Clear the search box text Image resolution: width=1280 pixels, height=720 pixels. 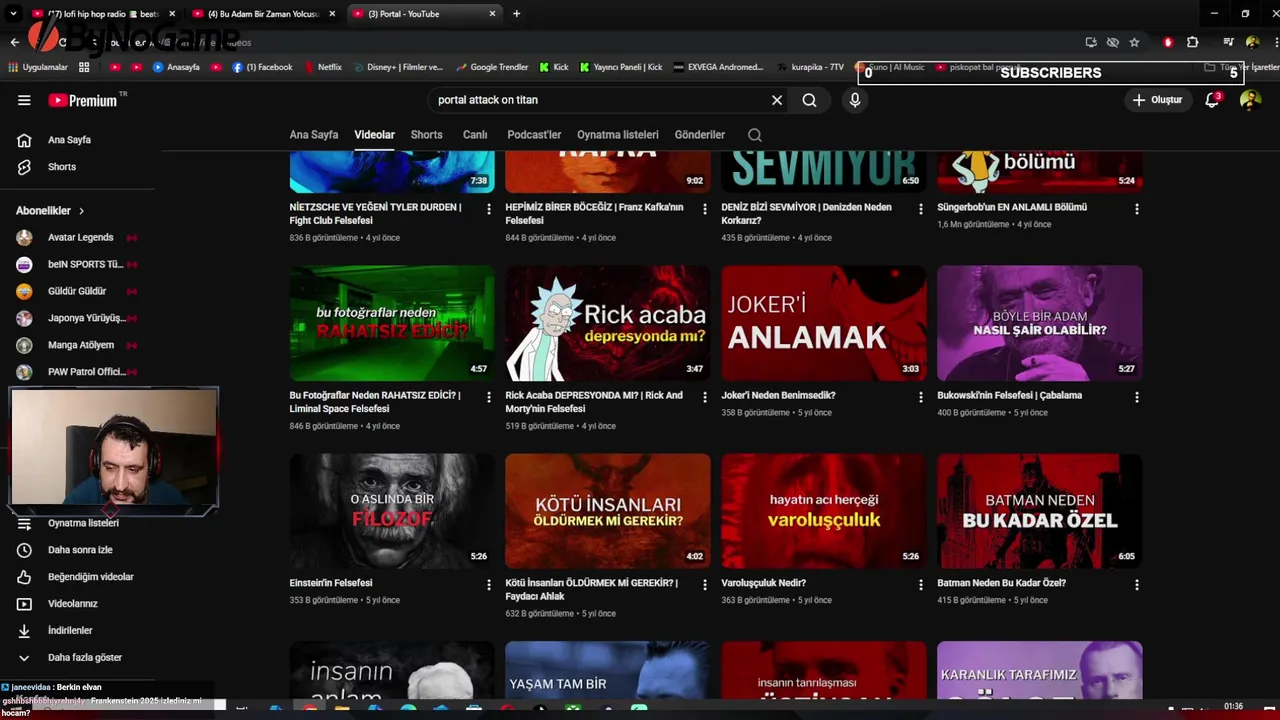pyautogui.click(x=777, y=100)
